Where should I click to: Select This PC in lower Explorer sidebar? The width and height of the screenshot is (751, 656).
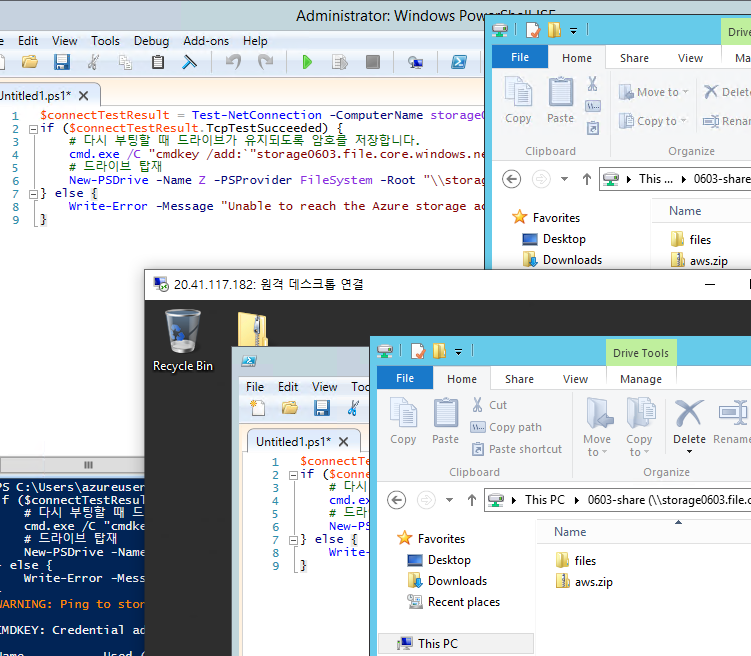[x=455, y=644]
